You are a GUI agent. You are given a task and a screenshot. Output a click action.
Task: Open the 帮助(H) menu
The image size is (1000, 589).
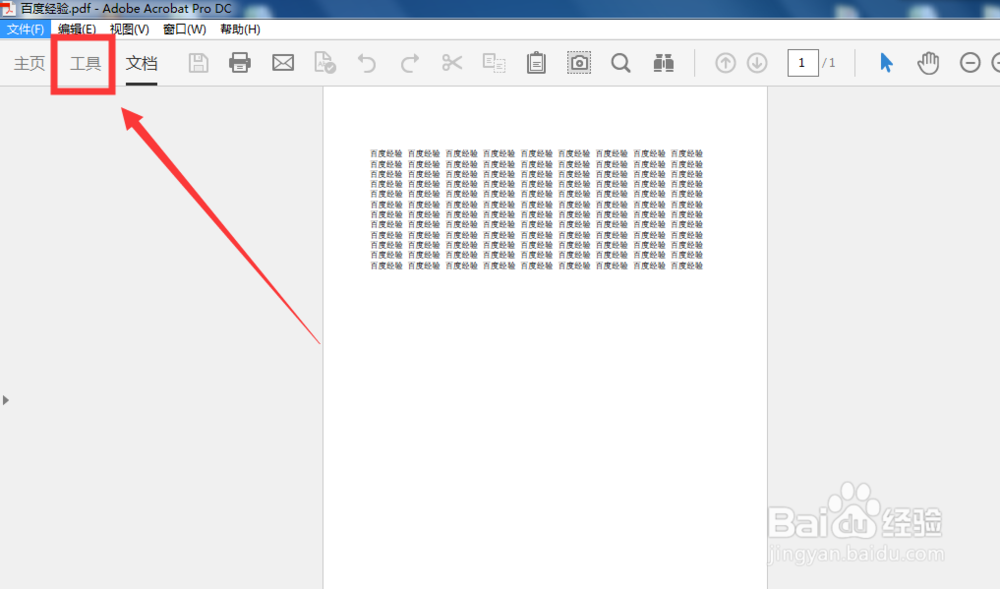[240, 29]
